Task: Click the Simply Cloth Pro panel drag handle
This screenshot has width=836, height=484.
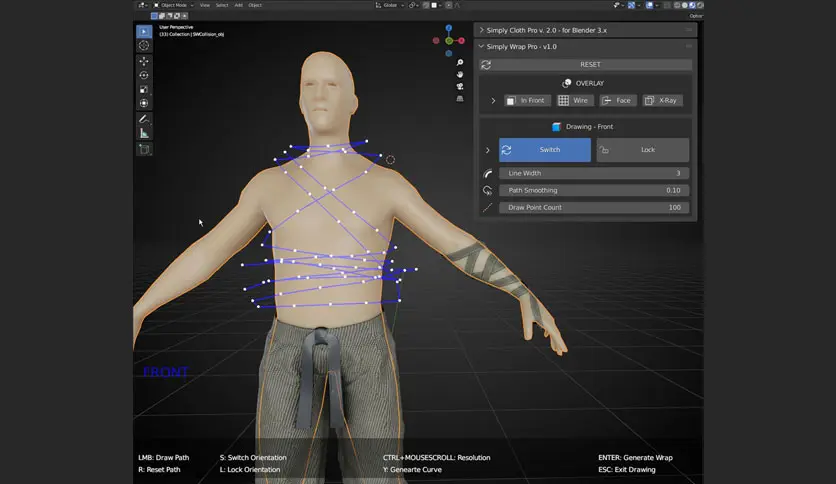Action: [689, 30]
